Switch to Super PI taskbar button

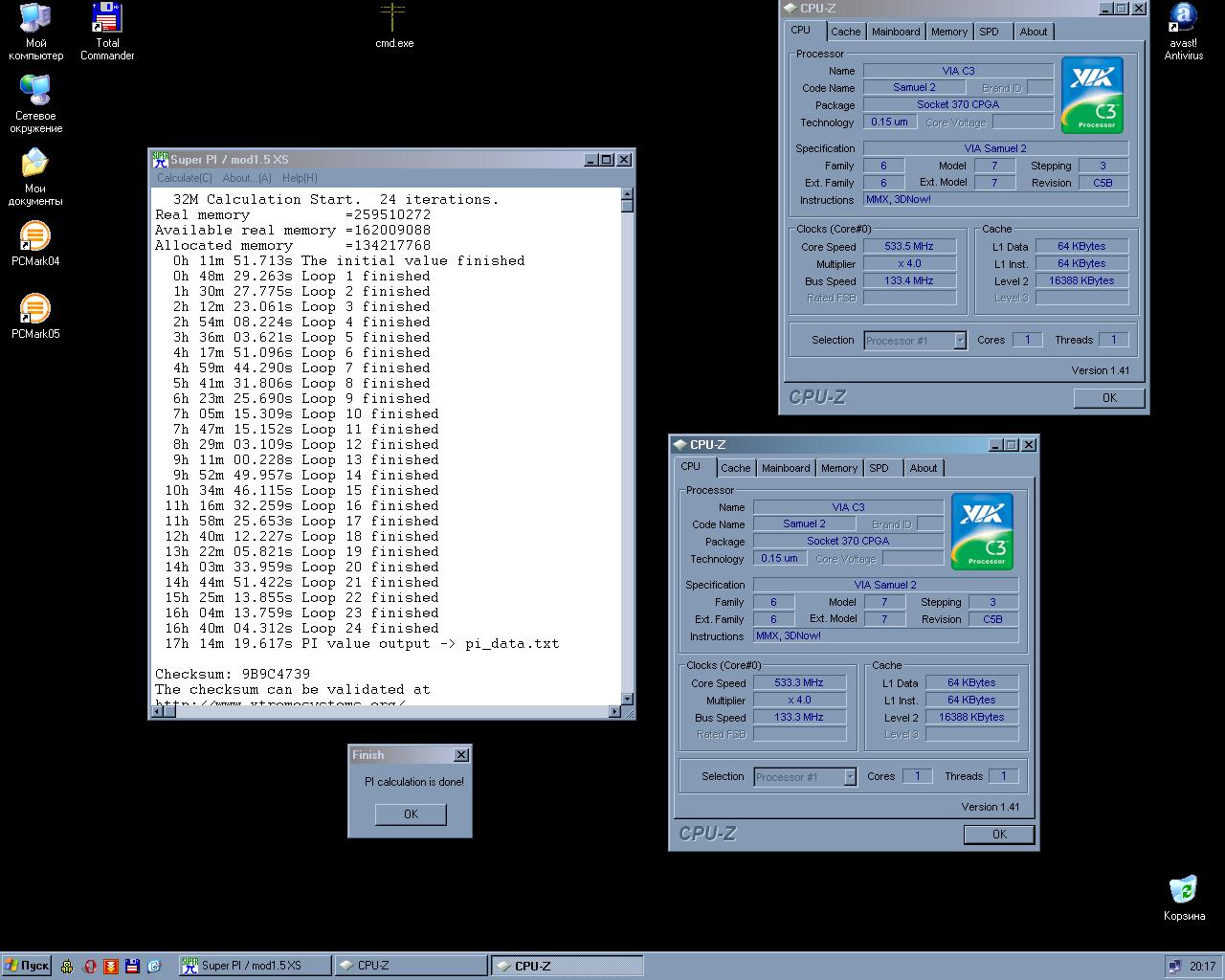click(x=255, y=966)
